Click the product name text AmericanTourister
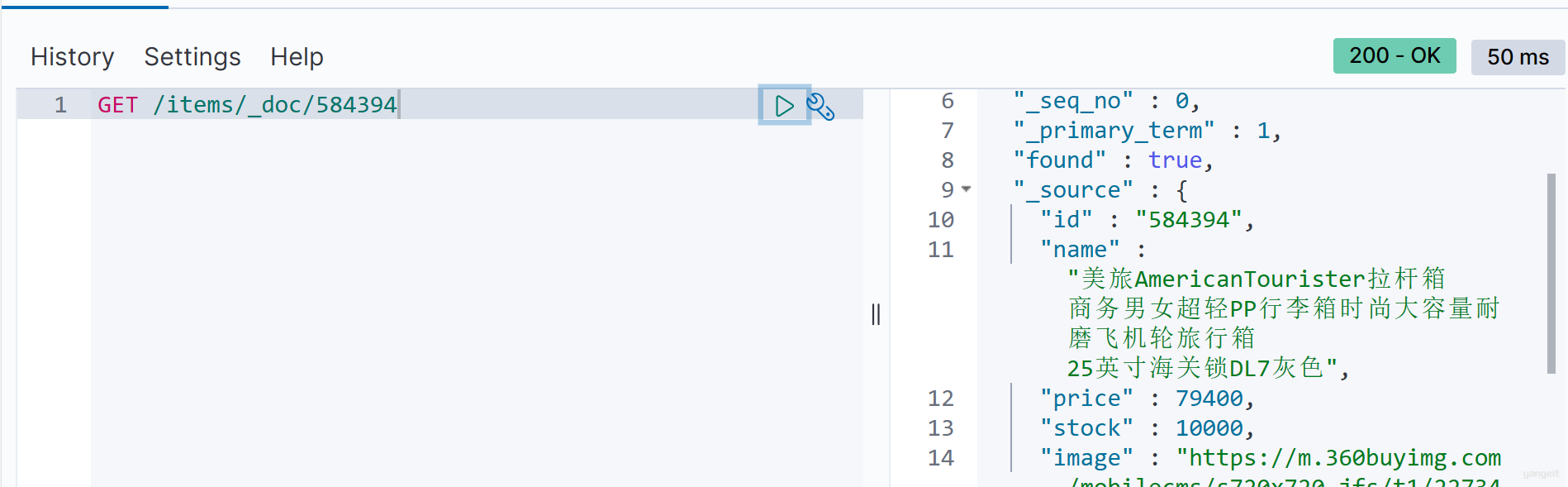This screenshot has height=487, width=1568. point(1249,279)
